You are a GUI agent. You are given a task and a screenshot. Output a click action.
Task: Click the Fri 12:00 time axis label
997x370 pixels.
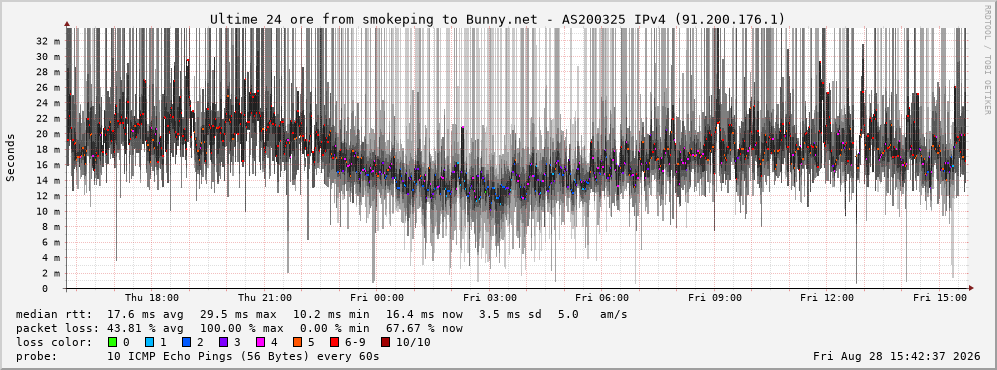coord(827,298)
